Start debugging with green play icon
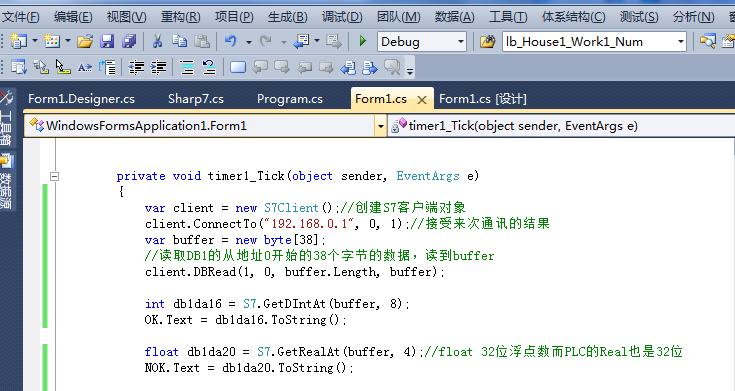Screen dimensions: 735x391 click(362, 41)
